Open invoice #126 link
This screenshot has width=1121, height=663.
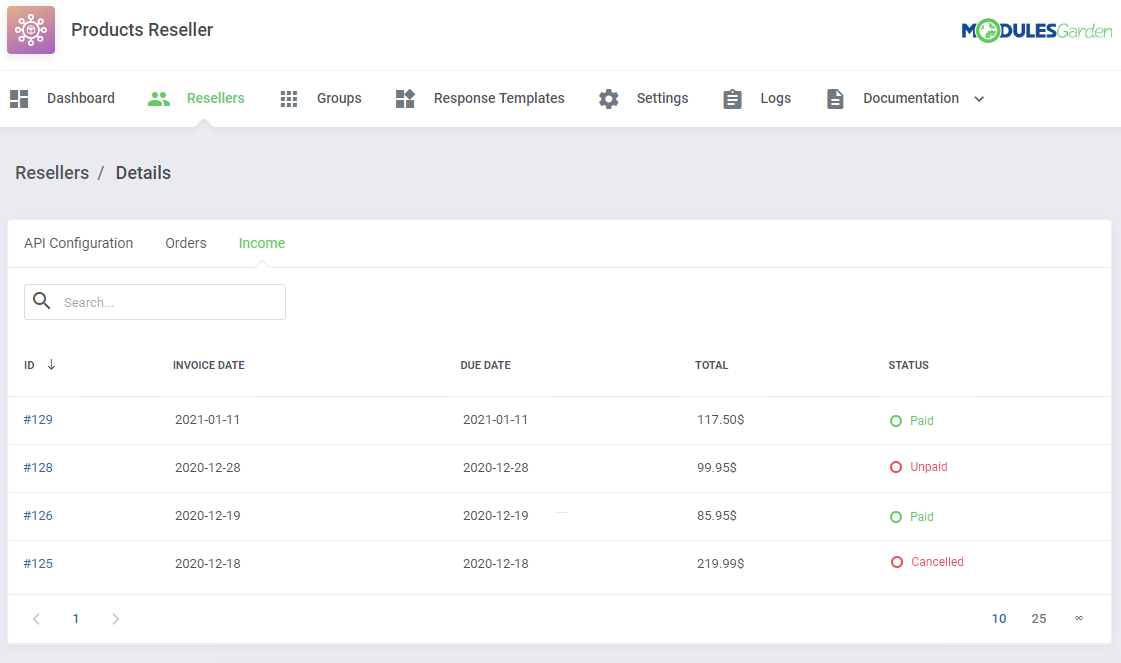pyautogui.click(x=38, y=516)
